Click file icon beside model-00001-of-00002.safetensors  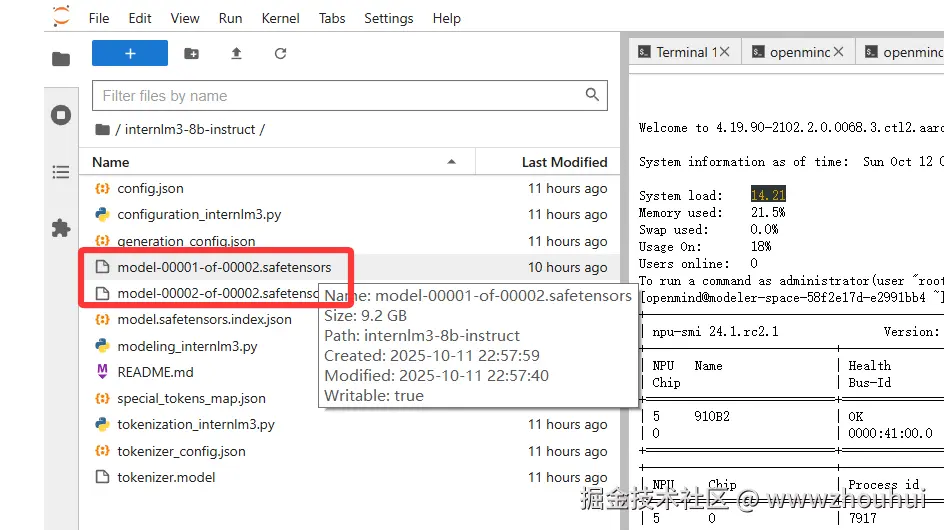[x=102, y=267]
